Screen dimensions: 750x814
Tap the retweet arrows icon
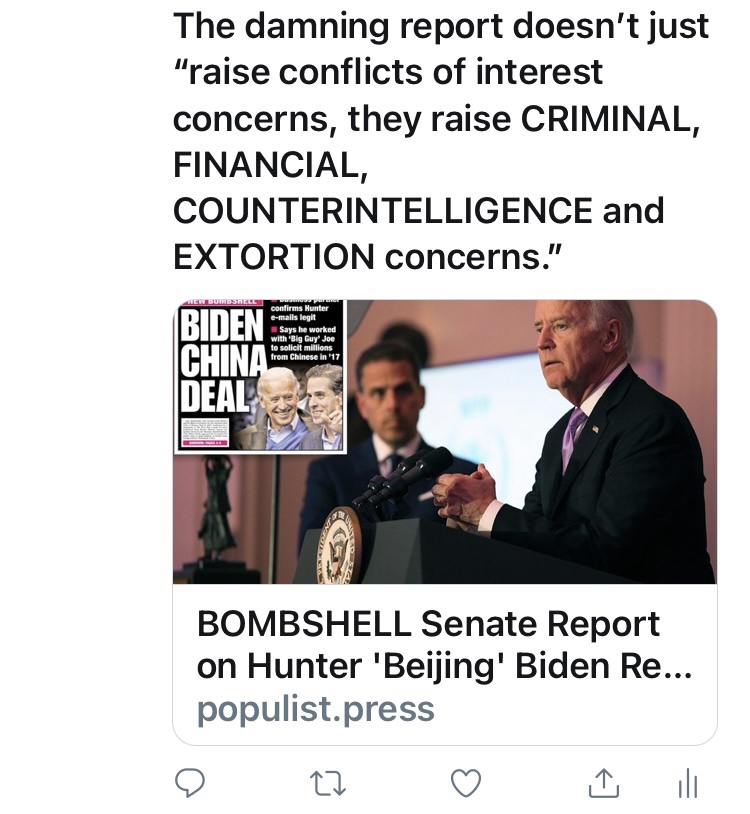coord(329,784)
